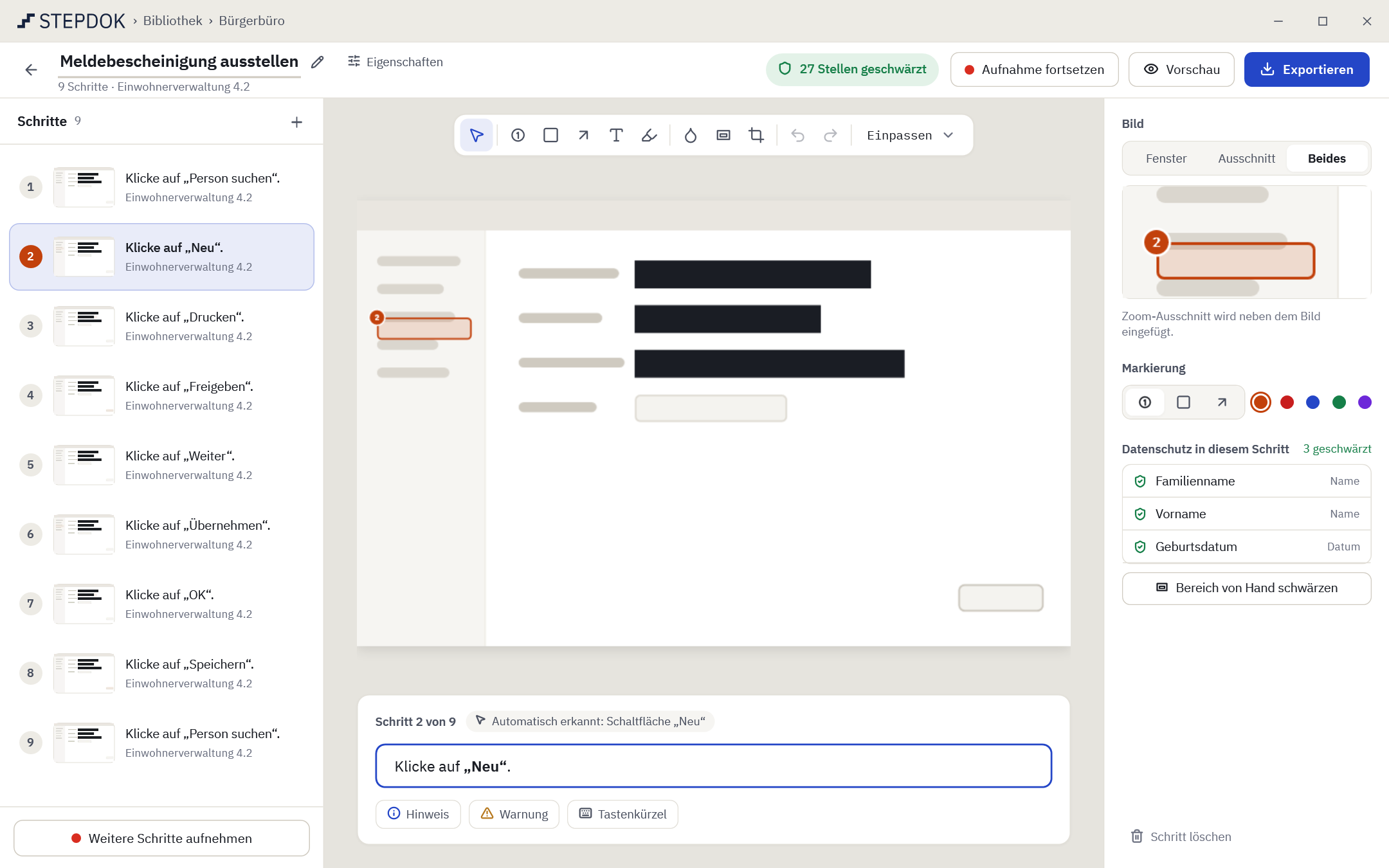The image size is (1389, 868).
Task: Delete step via Schritt löschen
Action: click(1181, 836)
